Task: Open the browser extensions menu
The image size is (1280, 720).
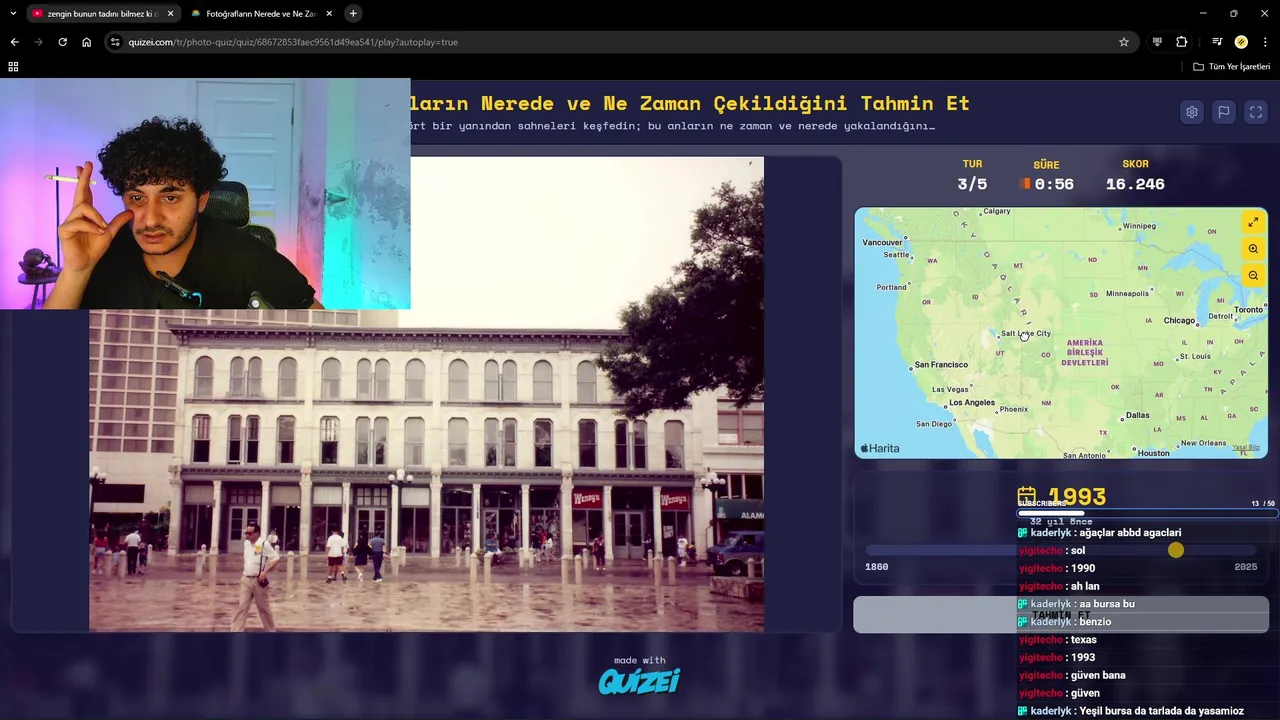Action: [1182, 42]
